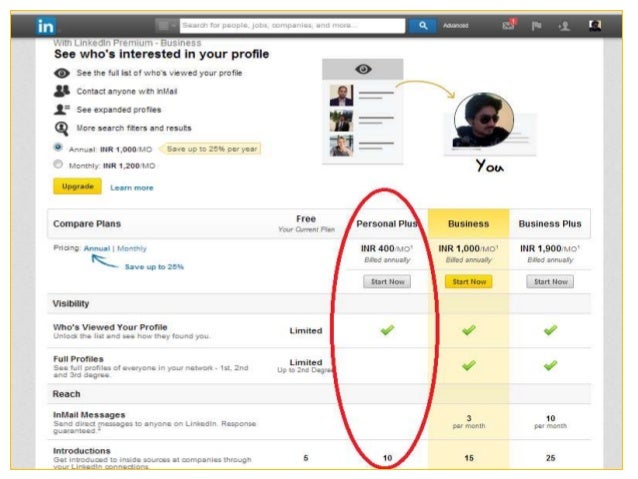Viewport: 638px width, 479px height.
Task: Click 'INR 1,900/MO' Business Plus price
Action: pos(550,248)
